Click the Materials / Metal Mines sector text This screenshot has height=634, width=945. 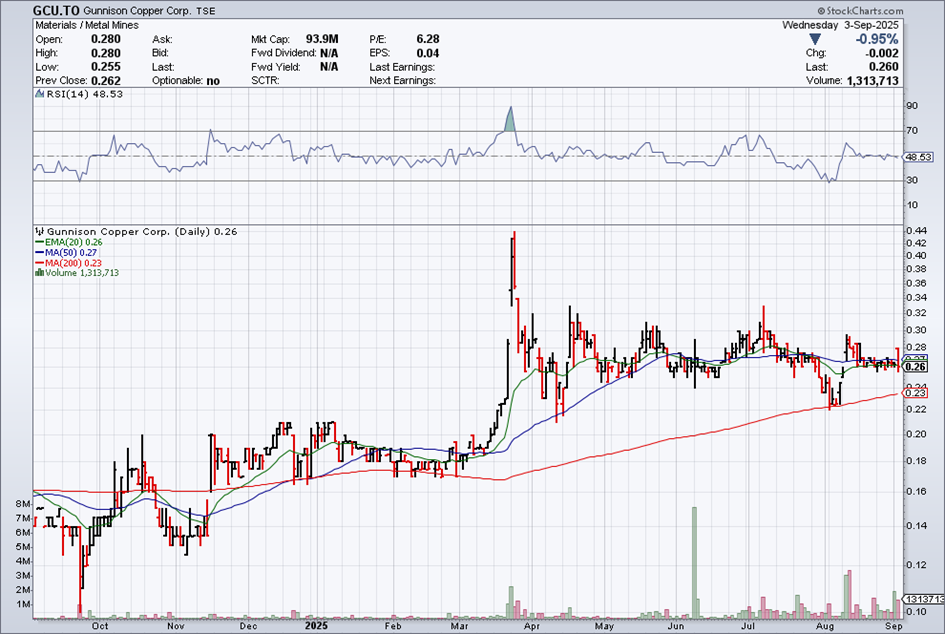87,25
